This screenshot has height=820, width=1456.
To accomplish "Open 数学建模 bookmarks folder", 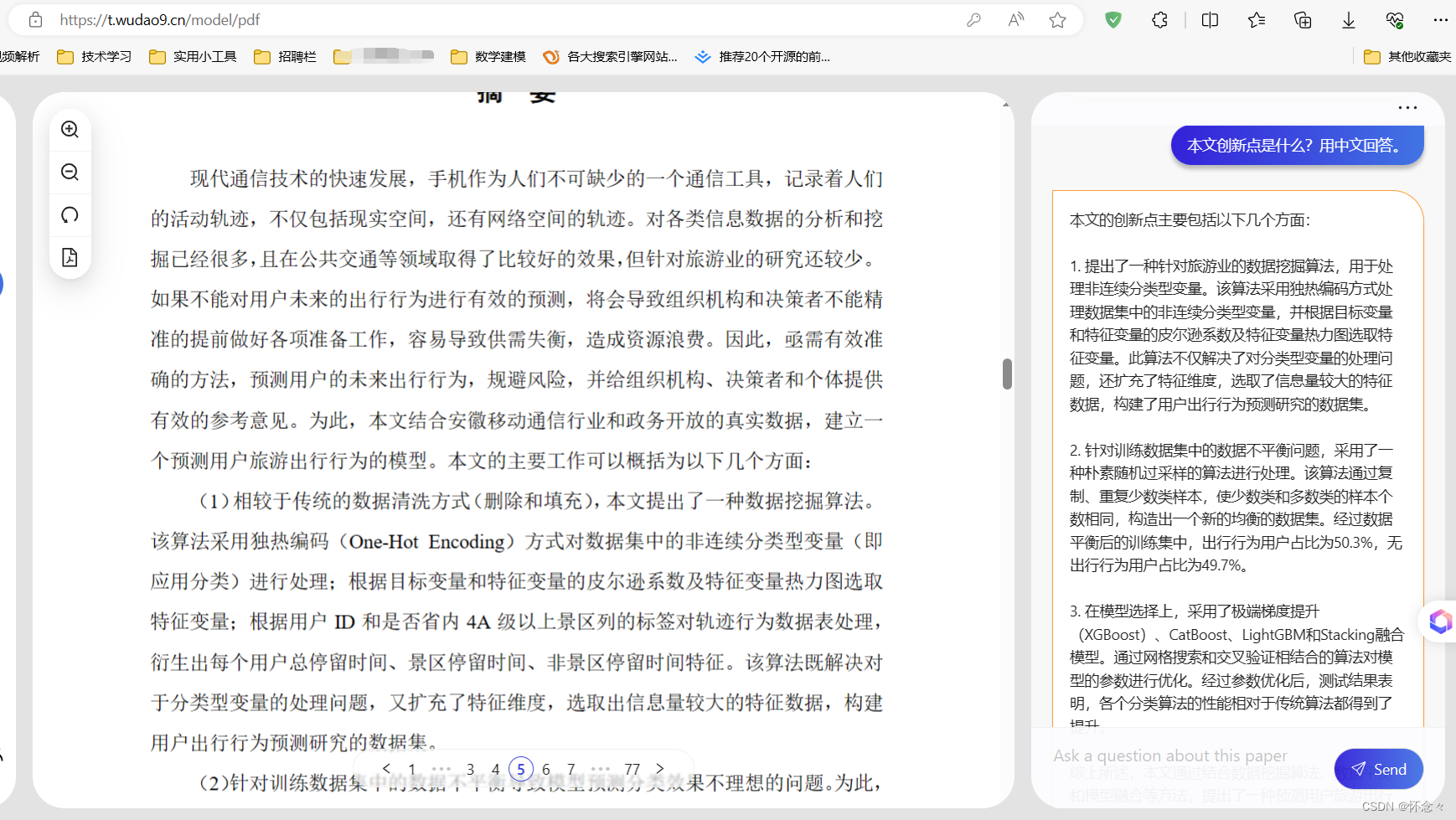I will point(488,56).
